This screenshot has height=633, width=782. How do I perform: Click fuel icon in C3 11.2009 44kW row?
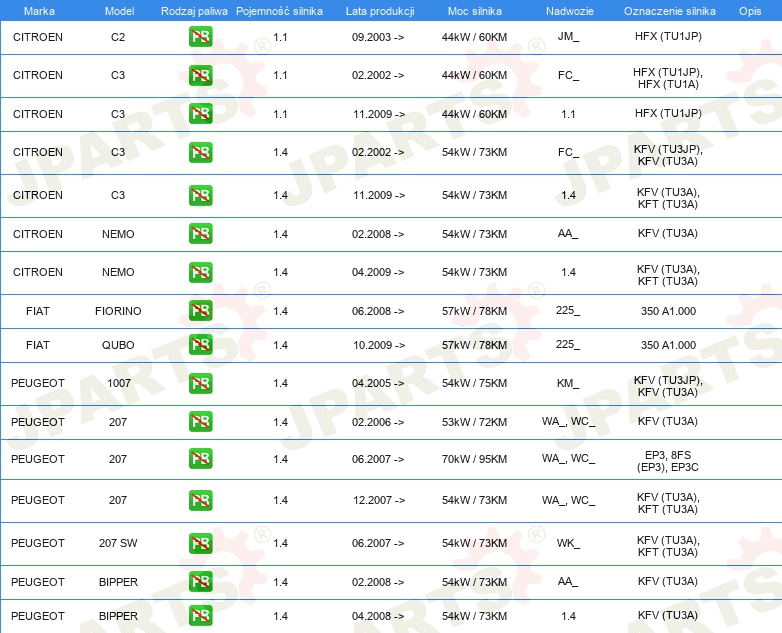point(200,113)
